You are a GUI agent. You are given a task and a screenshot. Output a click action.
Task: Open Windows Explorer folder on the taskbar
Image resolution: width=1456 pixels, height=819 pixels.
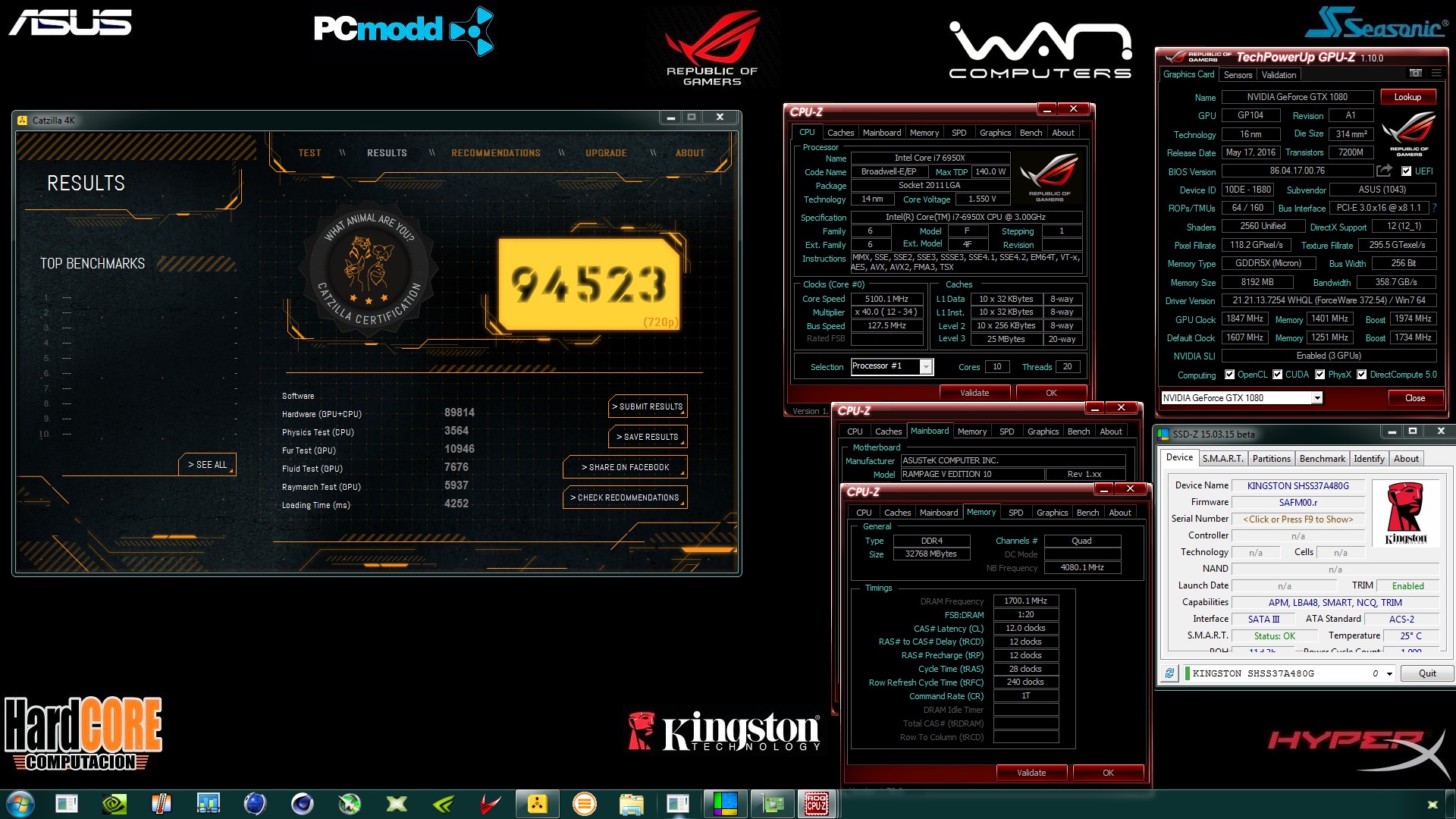coord(631,804)
